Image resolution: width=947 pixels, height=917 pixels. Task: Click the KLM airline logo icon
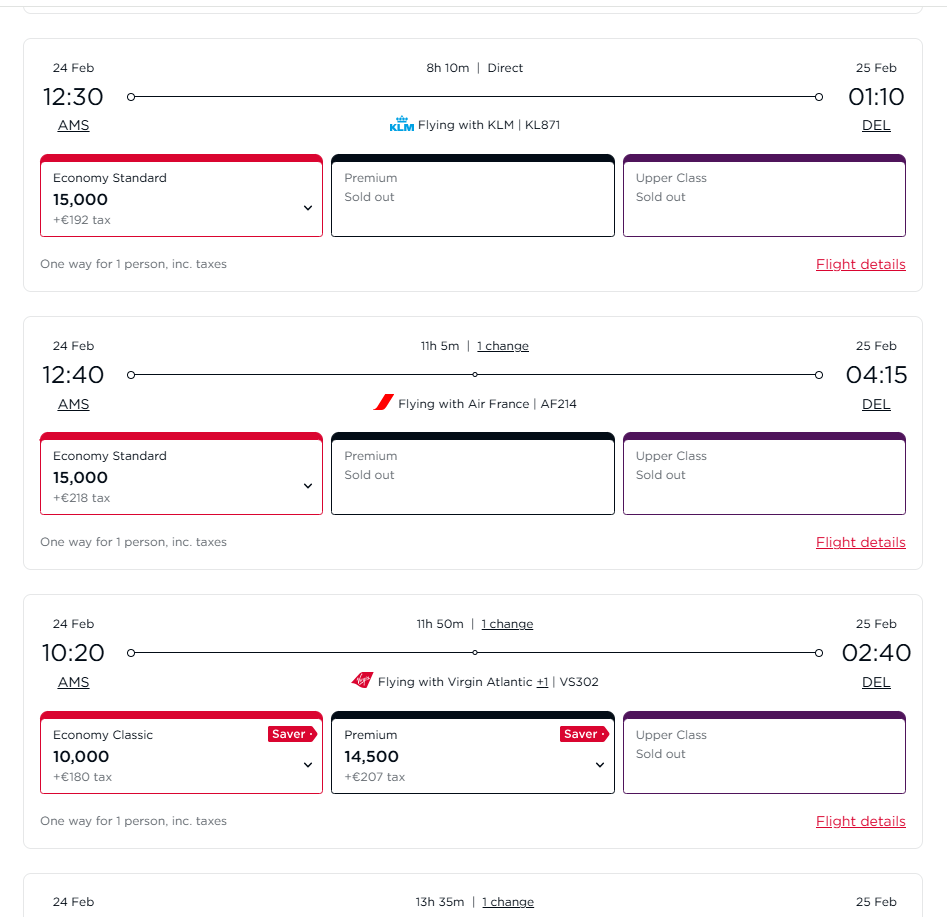(401, 125)
